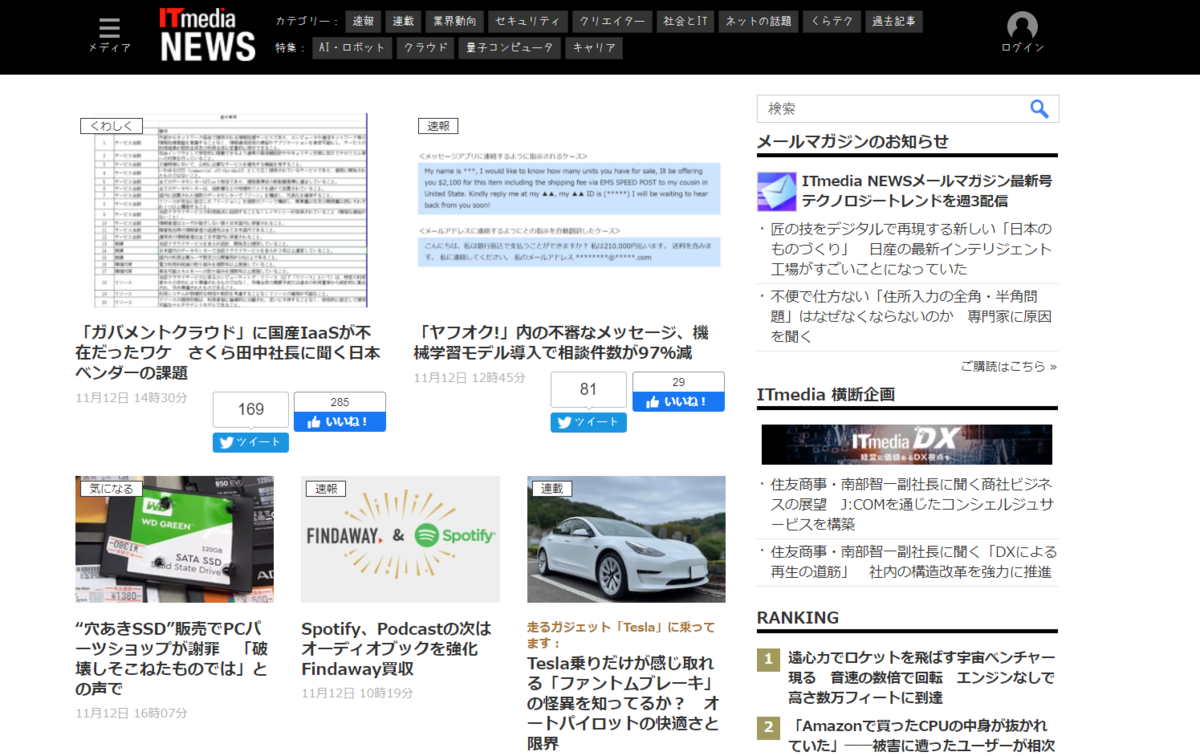Click the 気になる tag label
This screenshot has width=1200, height=756.
pyautogui.click(x=111, y=489)
